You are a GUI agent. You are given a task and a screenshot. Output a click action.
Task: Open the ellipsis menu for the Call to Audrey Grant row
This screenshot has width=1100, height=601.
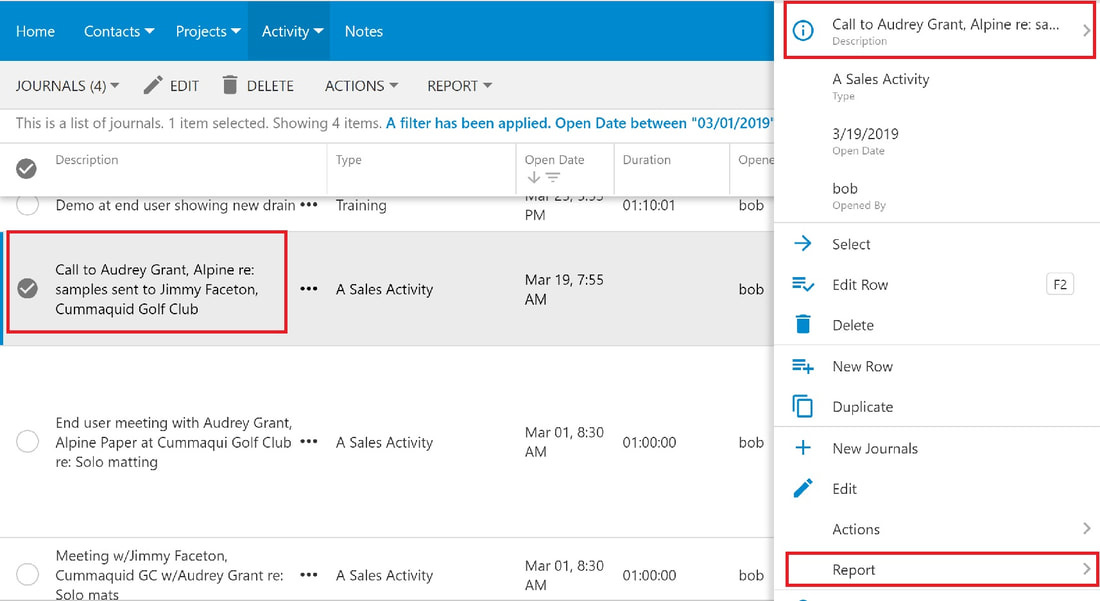click(x=309, y=289)
